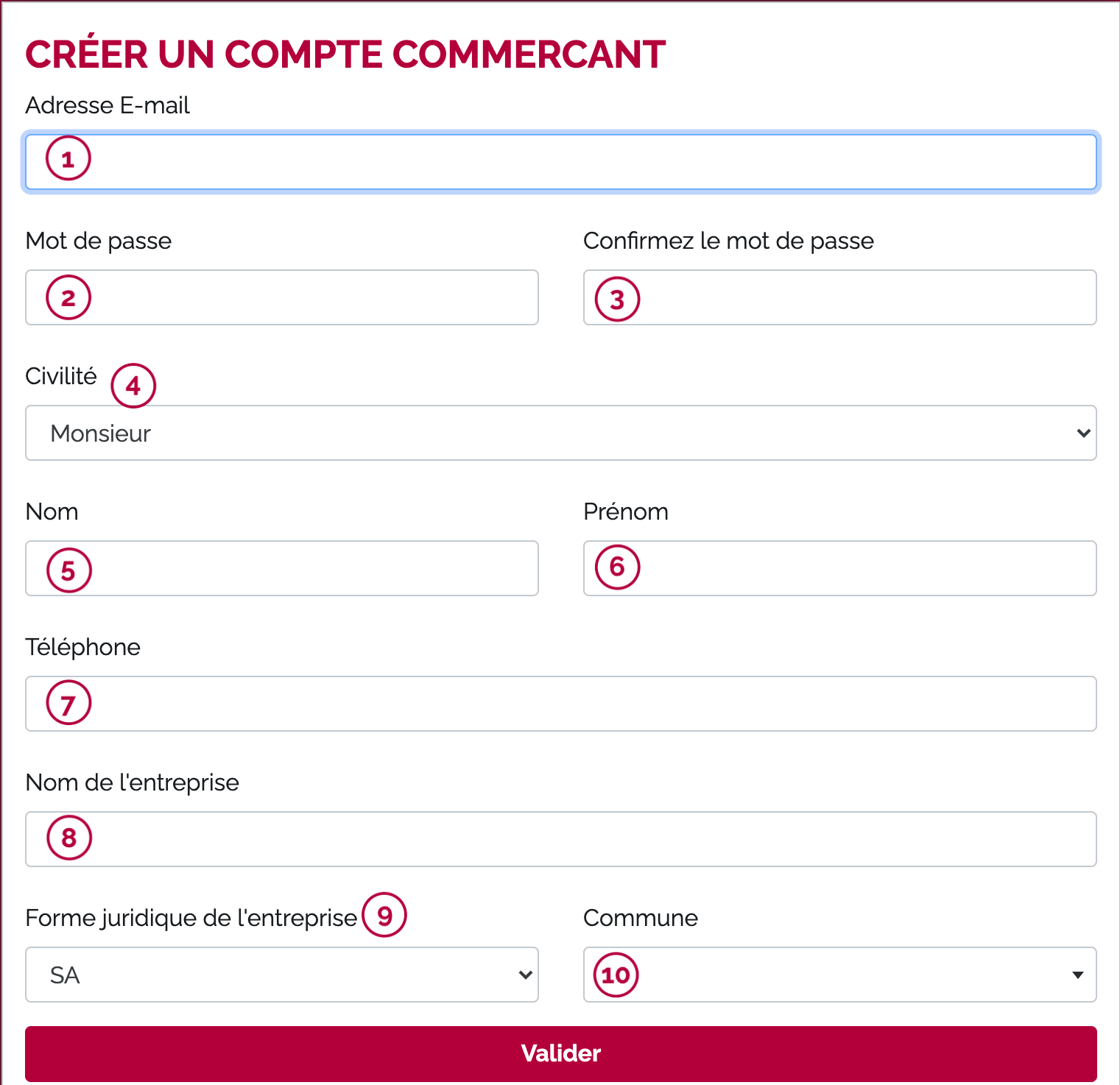Click the circled number 3 marker
The width and height of the screenshot is (1120, 1085).
[617, 299]
